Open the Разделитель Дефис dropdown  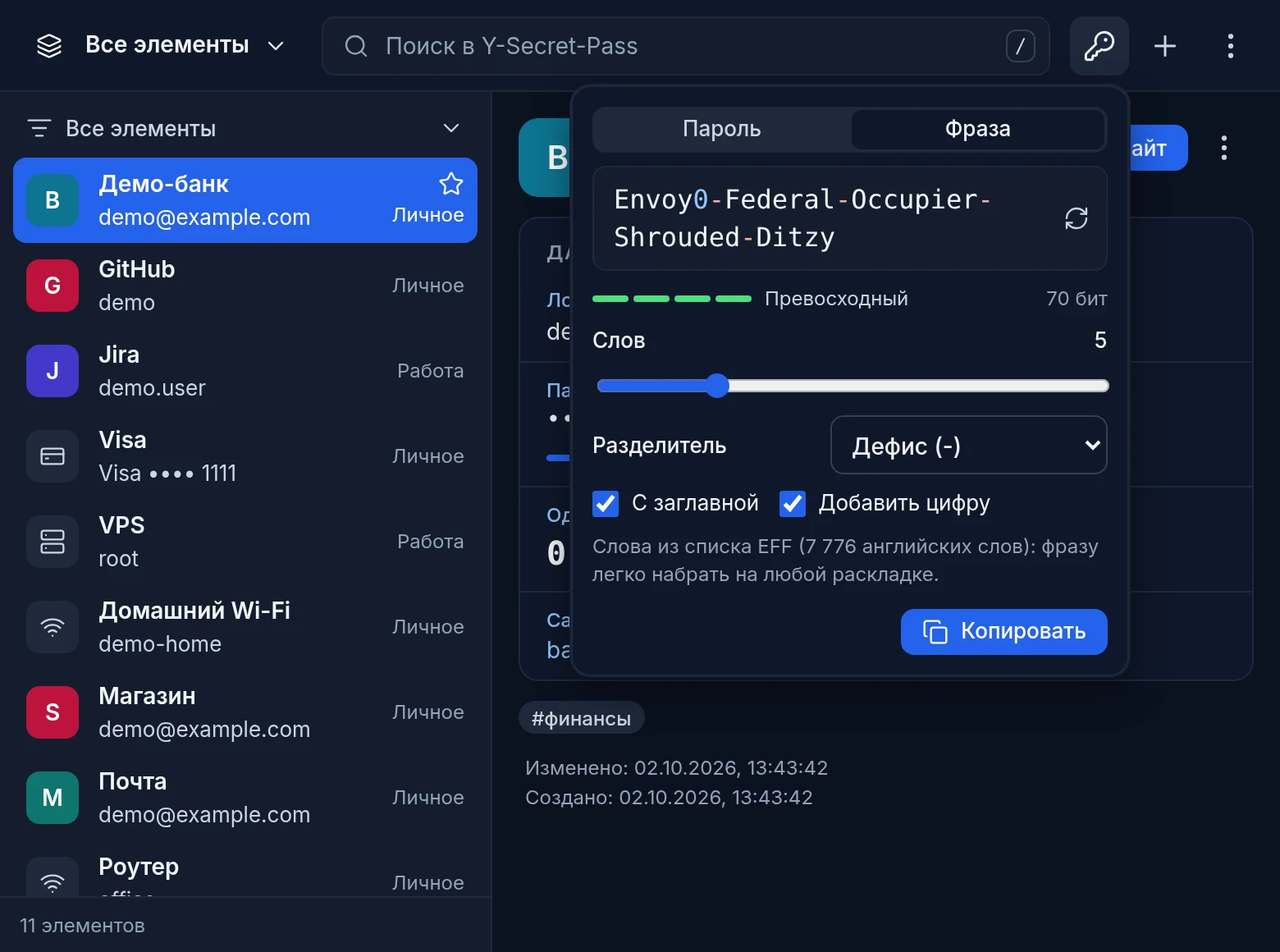[968, 445]
